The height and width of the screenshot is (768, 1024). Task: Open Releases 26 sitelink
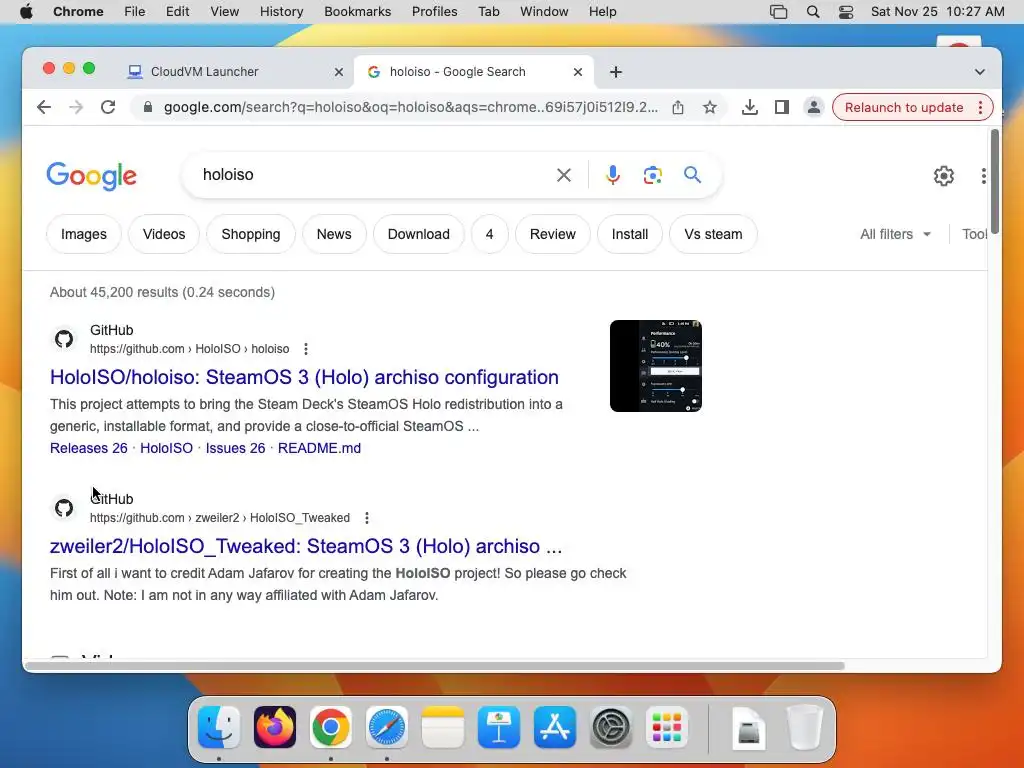[x=89, y=448]
